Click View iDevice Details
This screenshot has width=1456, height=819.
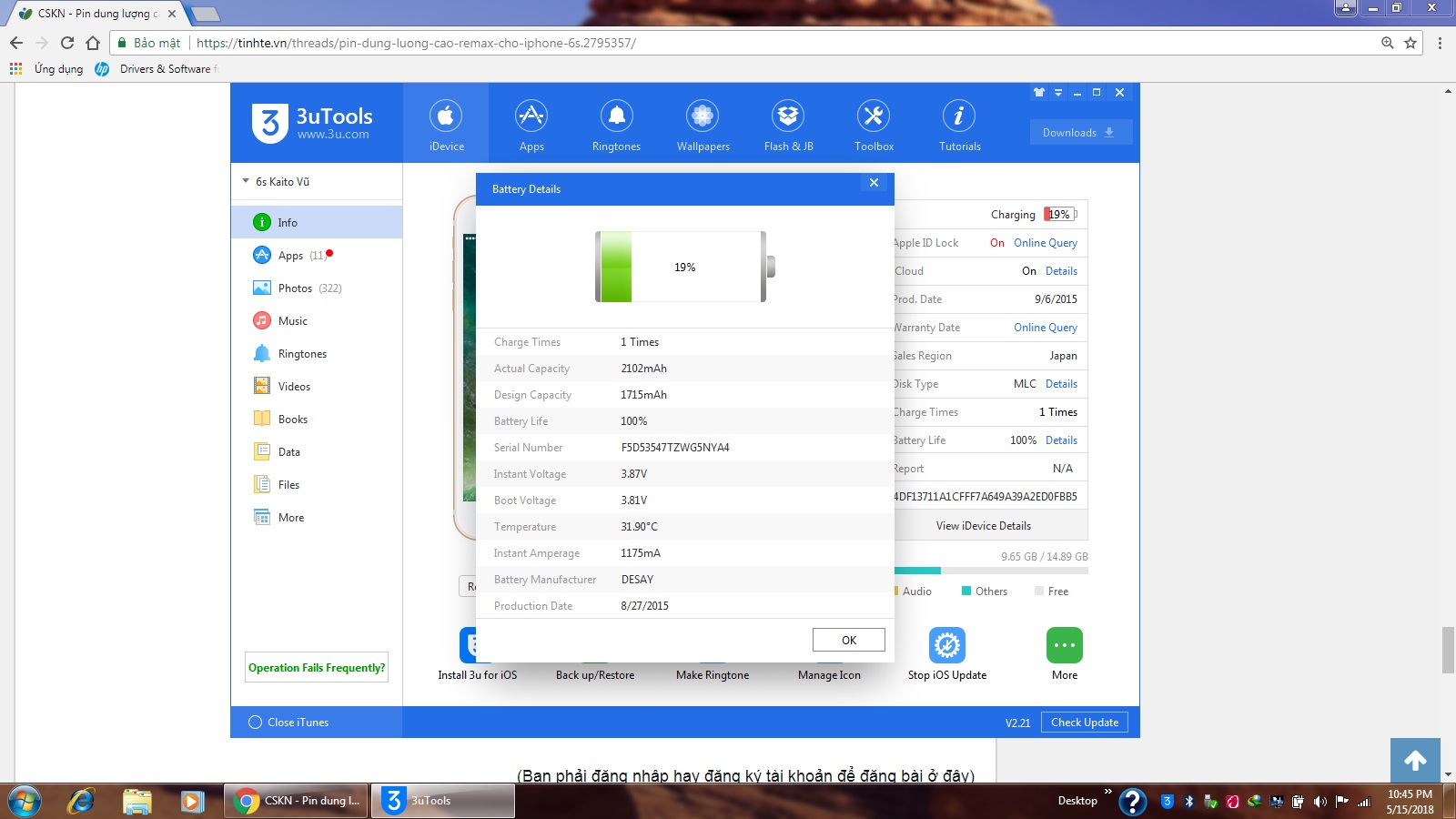point(984,525)
